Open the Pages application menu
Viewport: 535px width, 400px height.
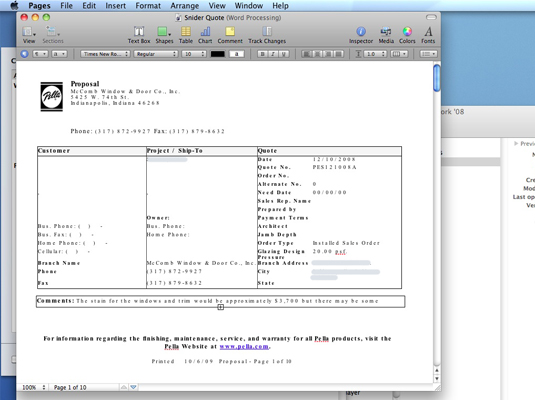point(39,5)
